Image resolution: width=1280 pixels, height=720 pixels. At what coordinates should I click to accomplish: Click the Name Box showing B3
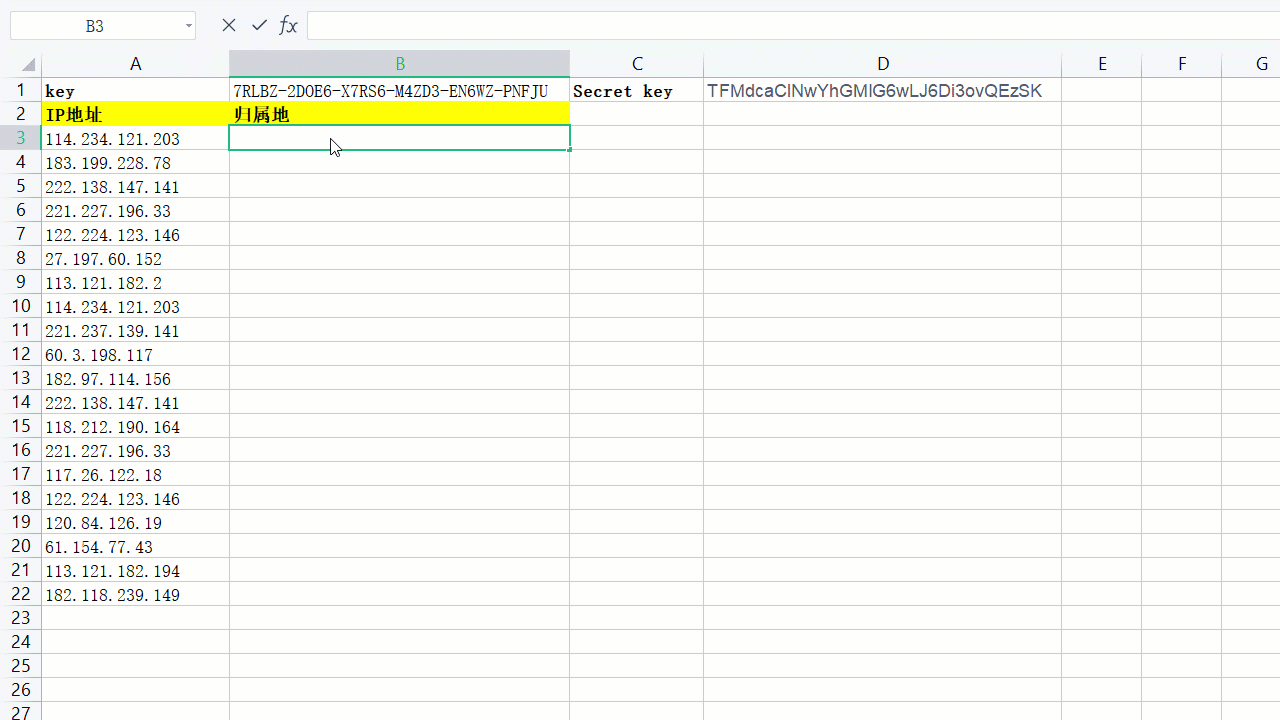(95, 27)
